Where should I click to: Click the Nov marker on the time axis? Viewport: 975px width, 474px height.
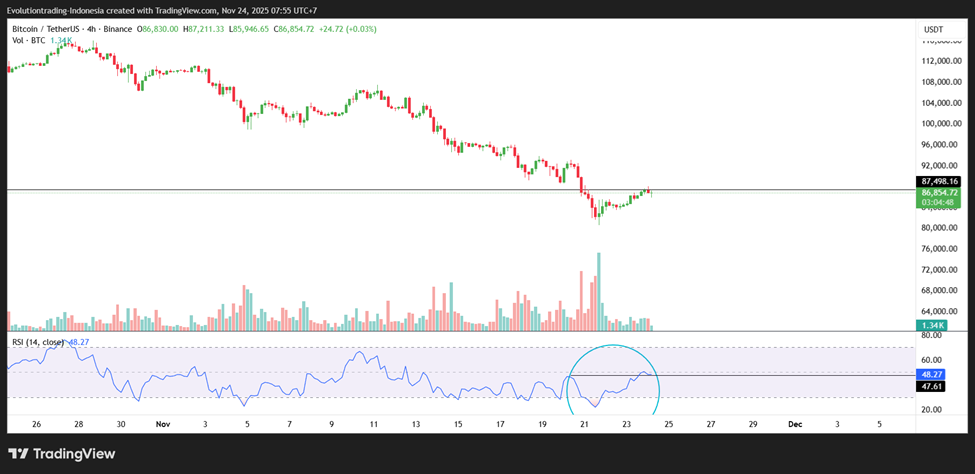pyautogui.click(x=163, y=424)
